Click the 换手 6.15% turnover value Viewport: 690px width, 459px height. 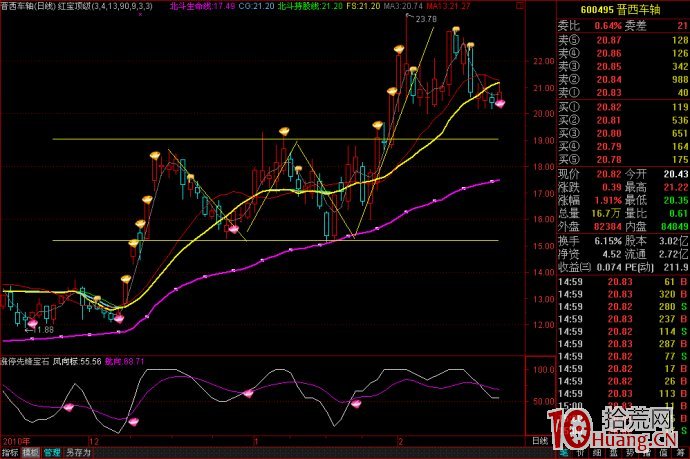coord(608,241)
